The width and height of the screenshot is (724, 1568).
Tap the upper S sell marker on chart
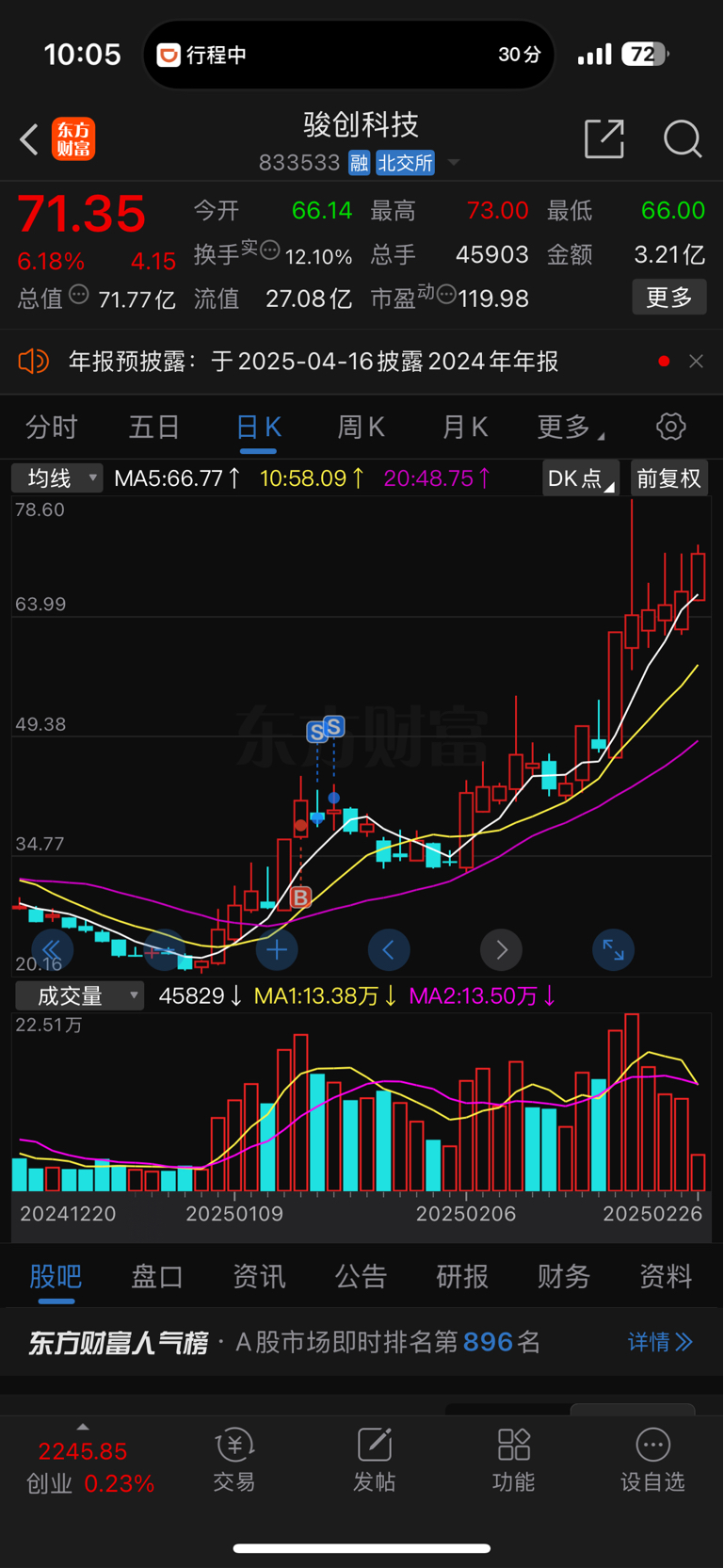(x=334, y=727)
